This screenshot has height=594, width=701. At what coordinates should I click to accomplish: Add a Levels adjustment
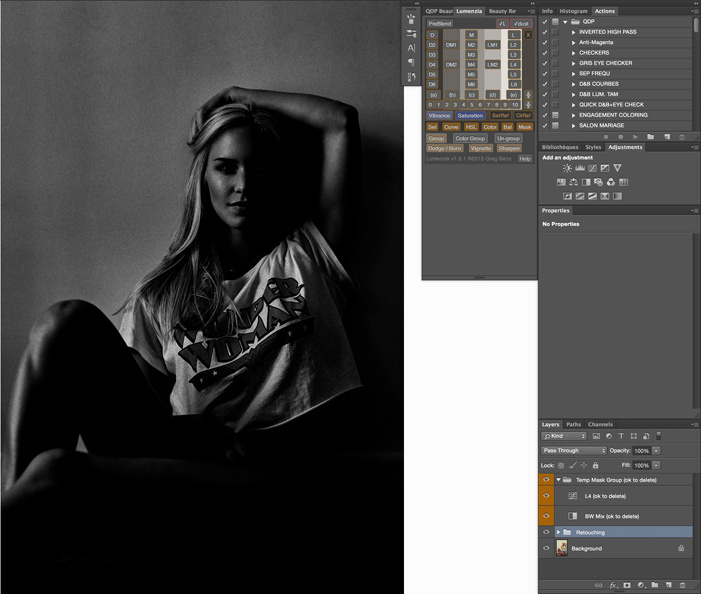click(580, 168)
